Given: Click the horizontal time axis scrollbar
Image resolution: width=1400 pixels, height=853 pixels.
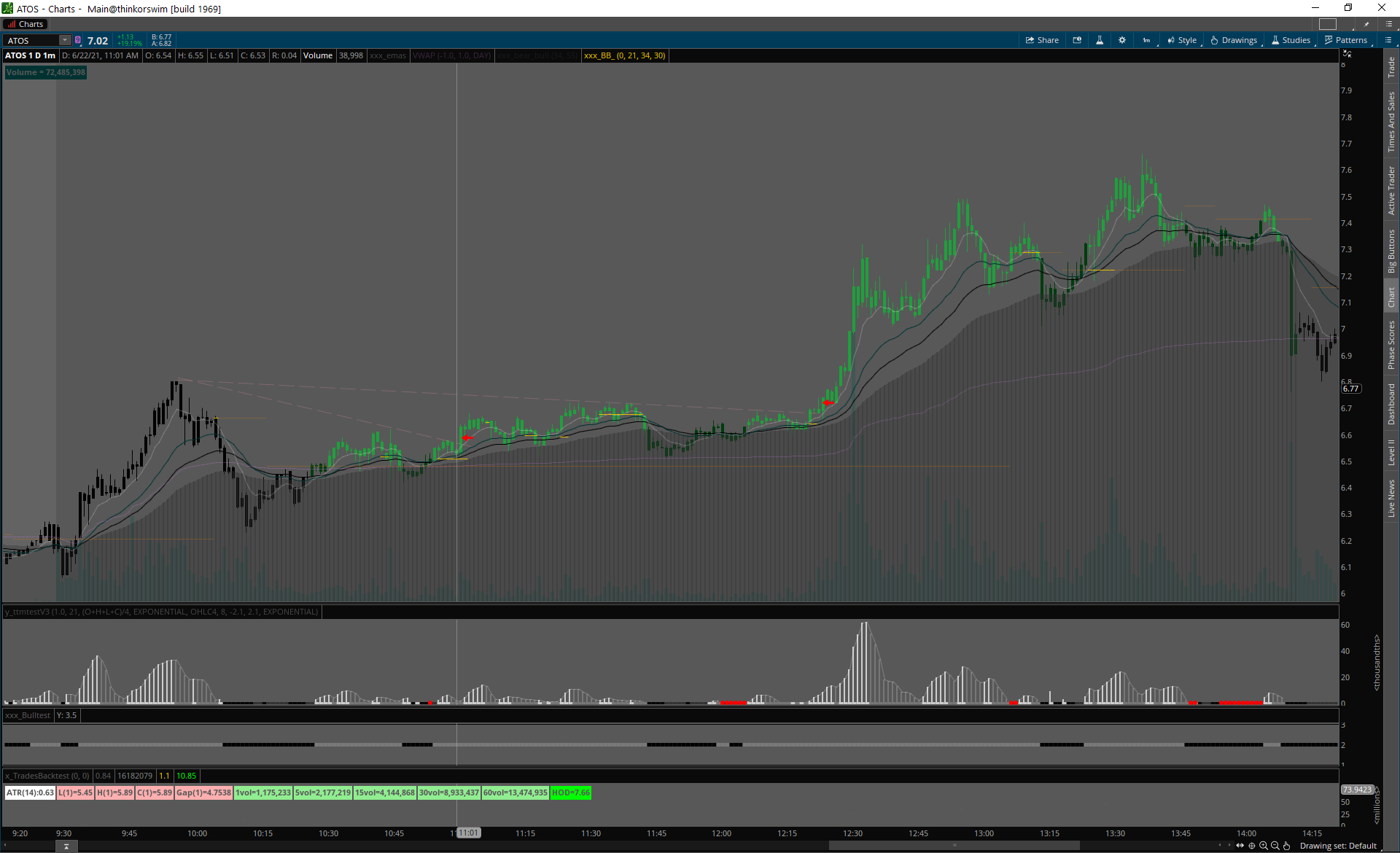Looking at the screenshot, I should 954,846.
